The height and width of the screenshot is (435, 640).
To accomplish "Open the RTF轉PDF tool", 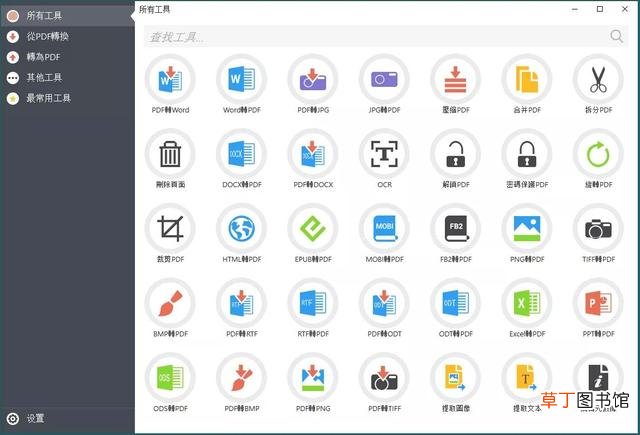I will (313, 304).
